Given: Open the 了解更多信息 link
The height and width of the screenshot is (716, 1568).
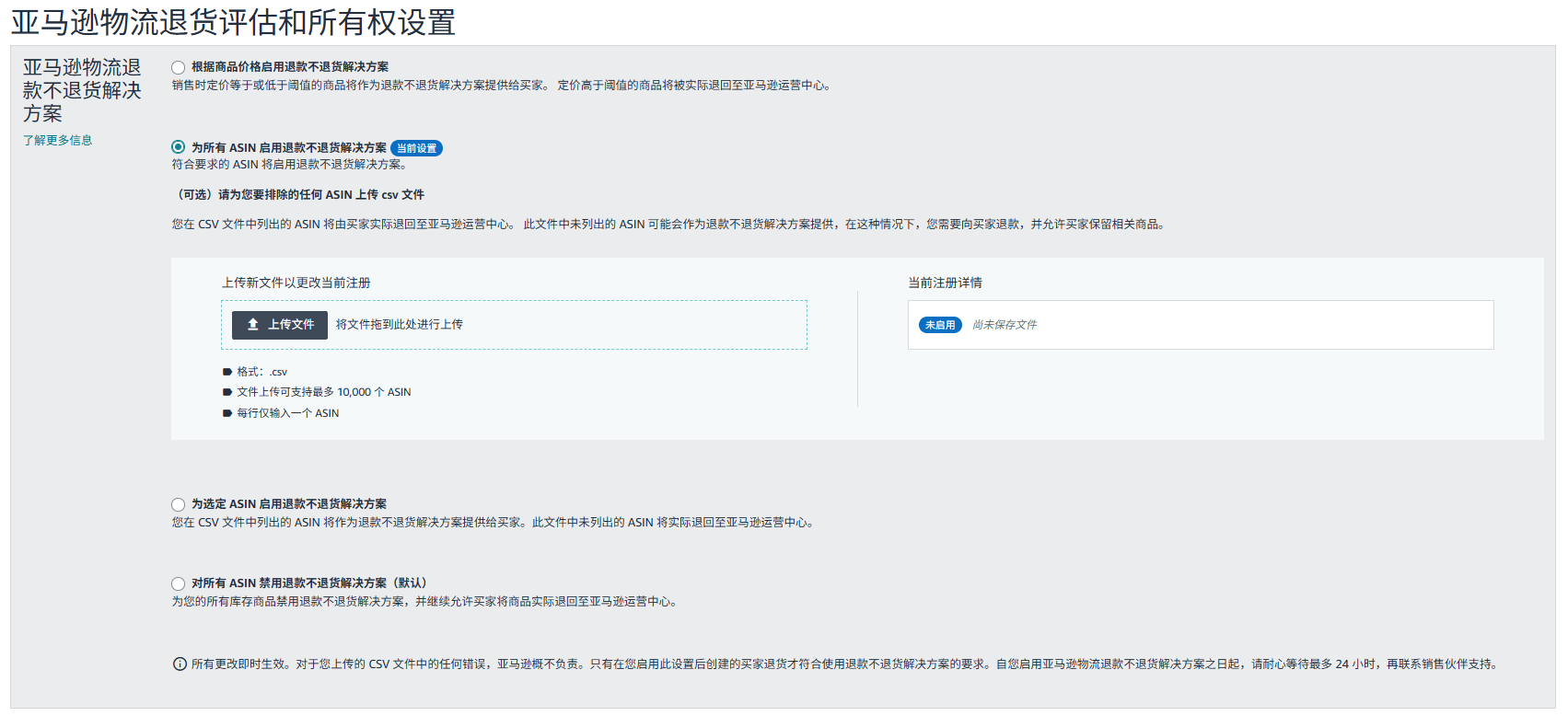Looking at the screenshot, I should point(57,141).
